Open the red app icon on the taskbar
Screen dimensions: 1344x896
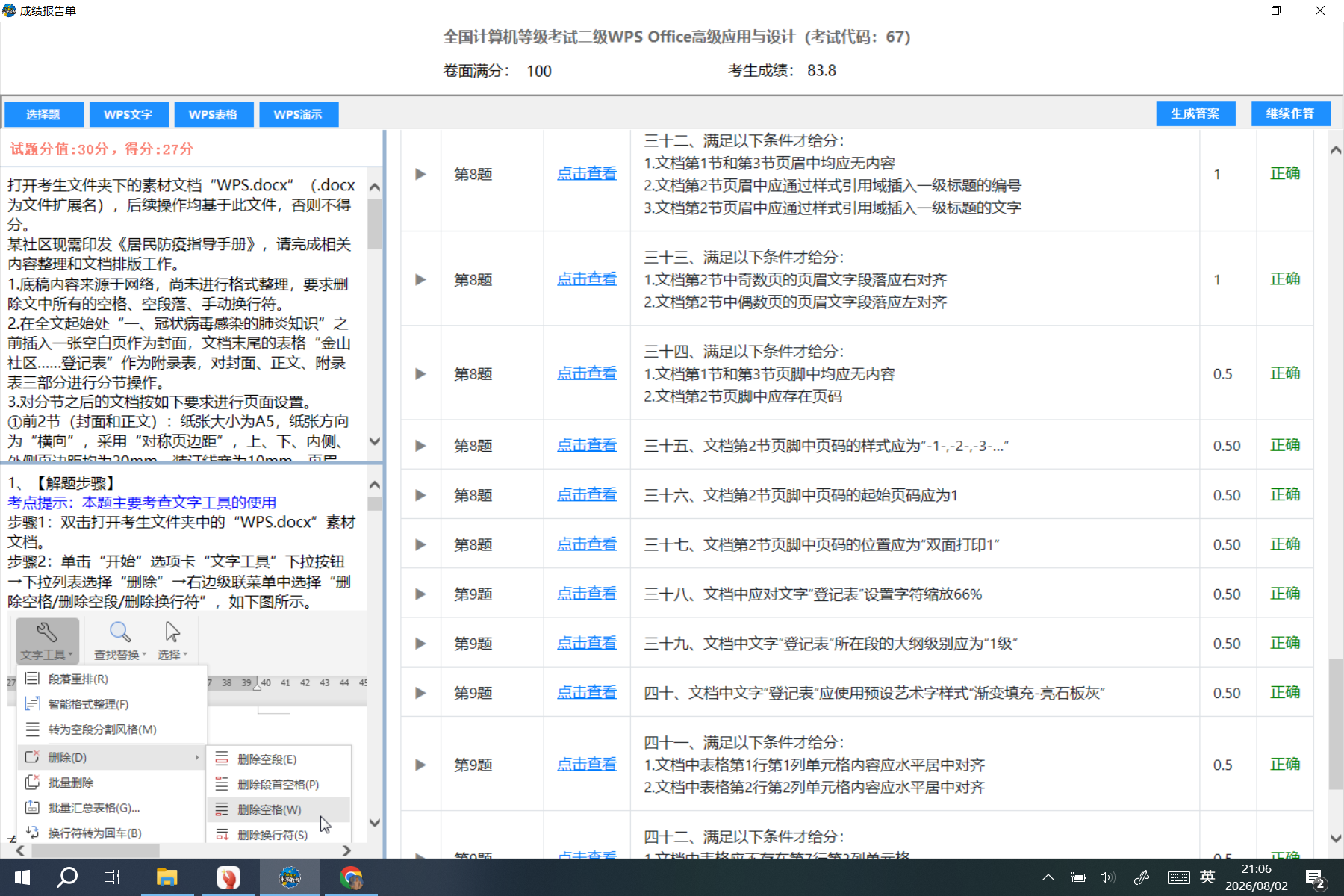[x=228, y=877]
